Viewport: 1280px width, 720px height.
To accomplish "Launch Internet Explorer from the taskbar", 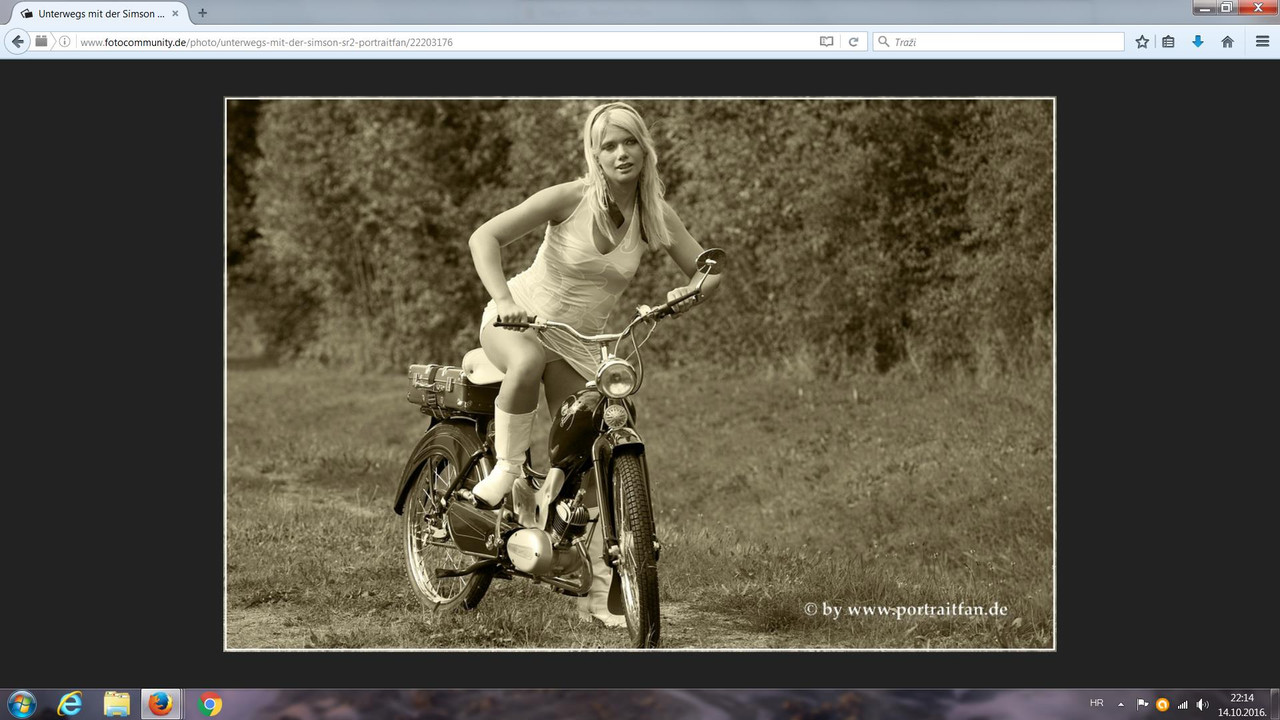I will click(x=70, y=704).
